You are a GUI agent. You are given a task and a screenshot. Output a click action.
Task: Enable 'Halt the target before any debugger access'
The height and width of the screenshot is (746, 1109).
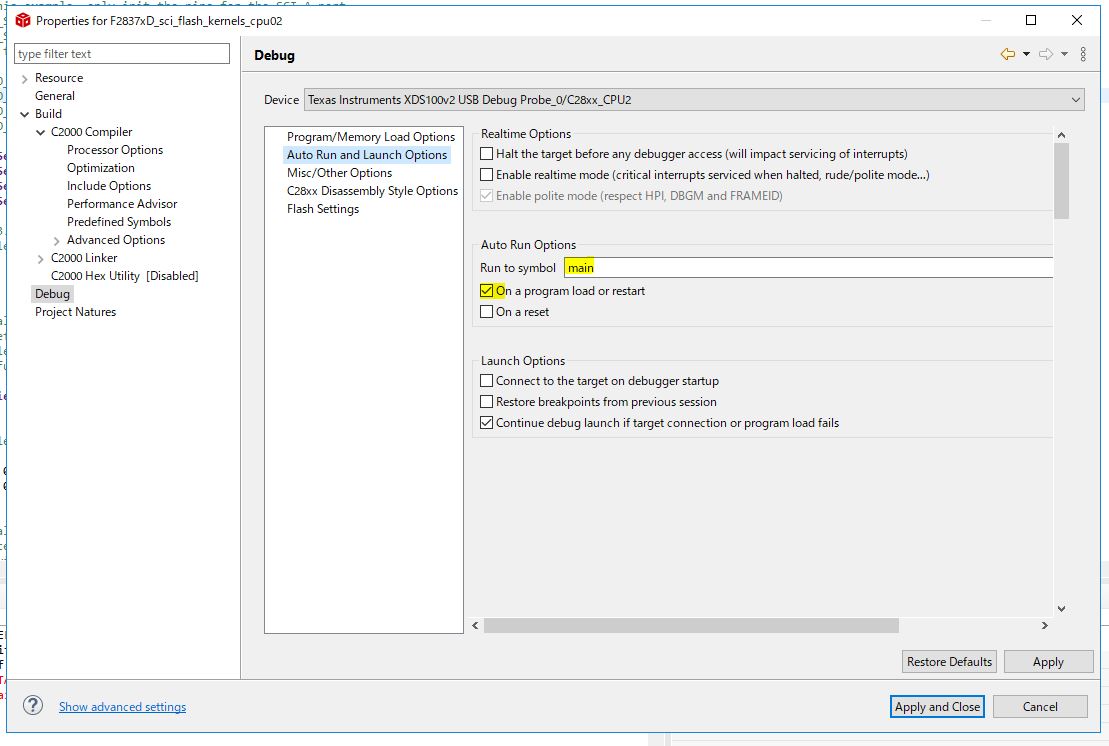[486, 153]
